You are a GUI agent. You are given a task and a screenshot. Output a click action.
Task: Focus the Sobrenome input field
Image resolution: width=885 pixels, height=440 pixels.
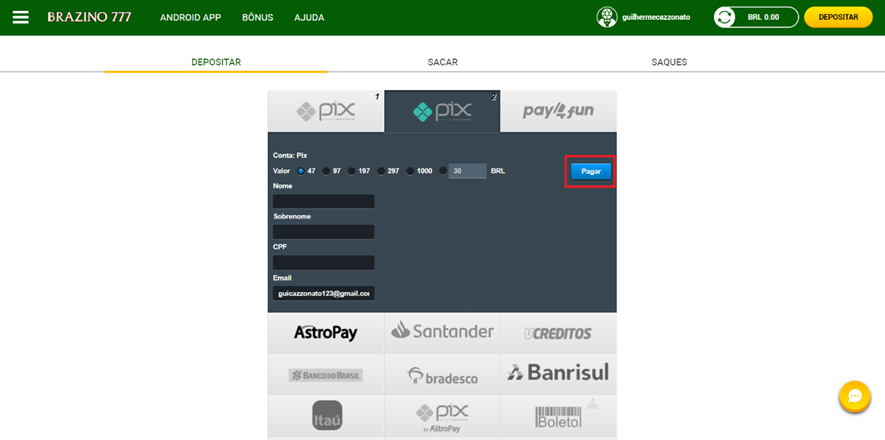[x=323, y=232]
